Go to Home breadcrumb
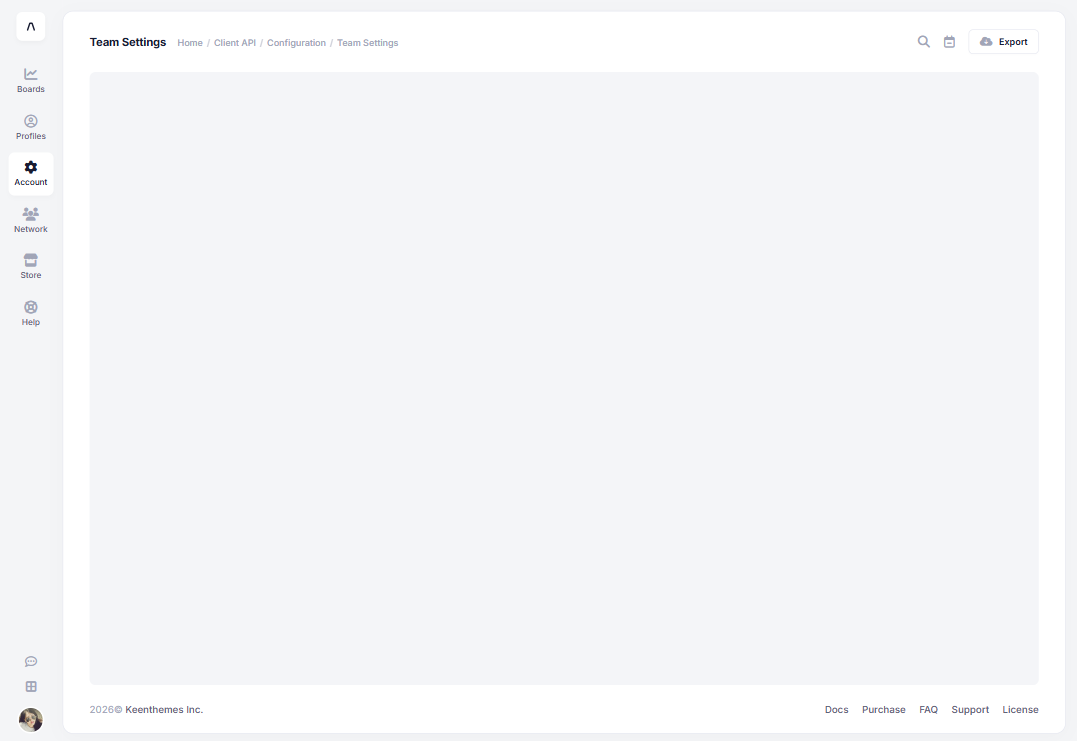Image resolution: width=1077 pixels, height=741 pixels. 190,43
